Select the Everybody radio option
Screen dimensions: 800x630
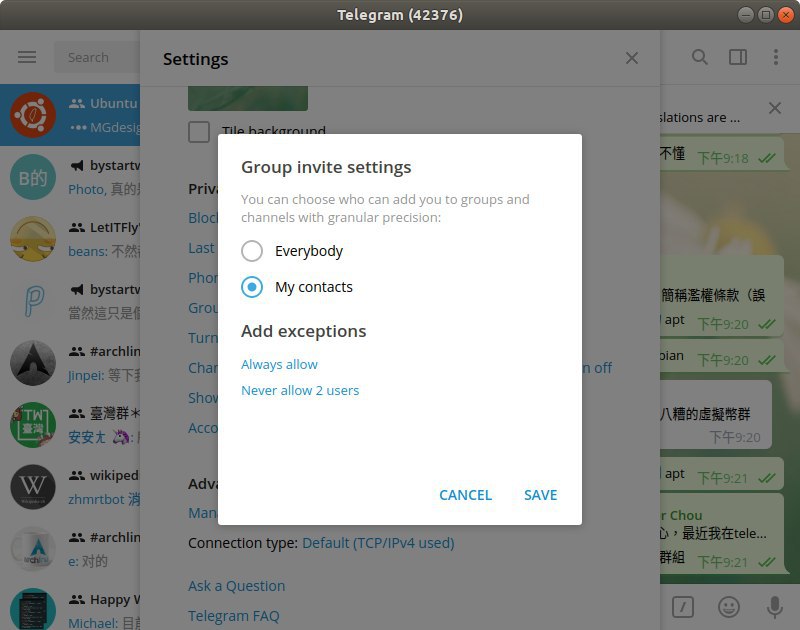click(x=252, y=251)
